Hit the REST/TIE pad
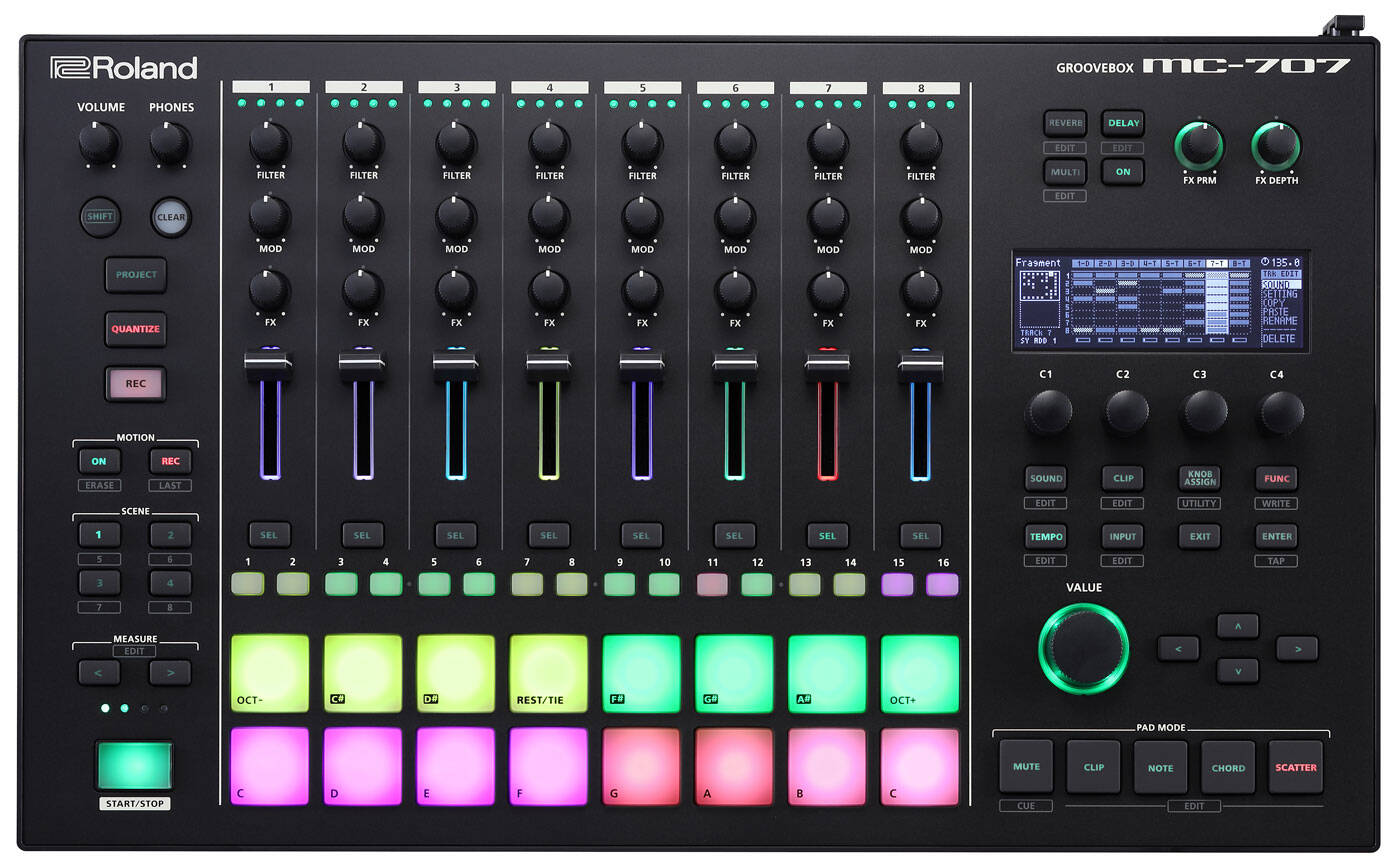 click(x=549, y=673)
